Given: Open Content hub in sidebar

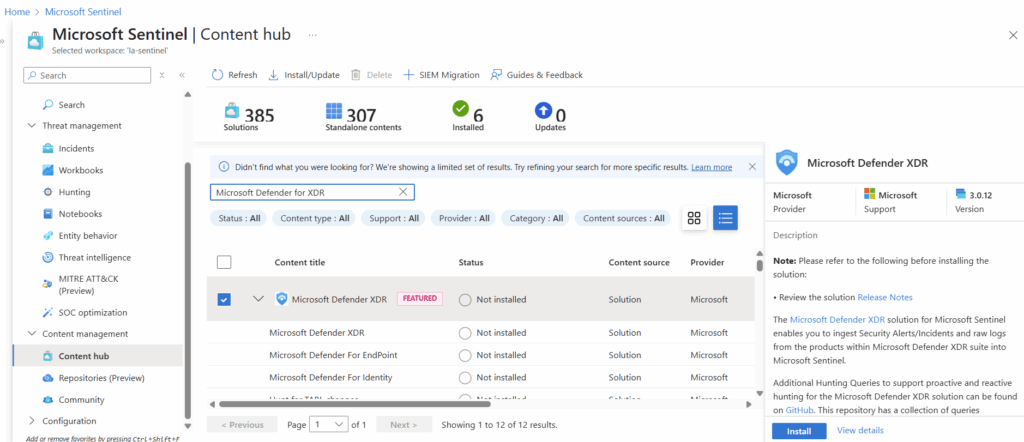Looking at the screenshot, I should pyautogui.click(x=97, y=356).
